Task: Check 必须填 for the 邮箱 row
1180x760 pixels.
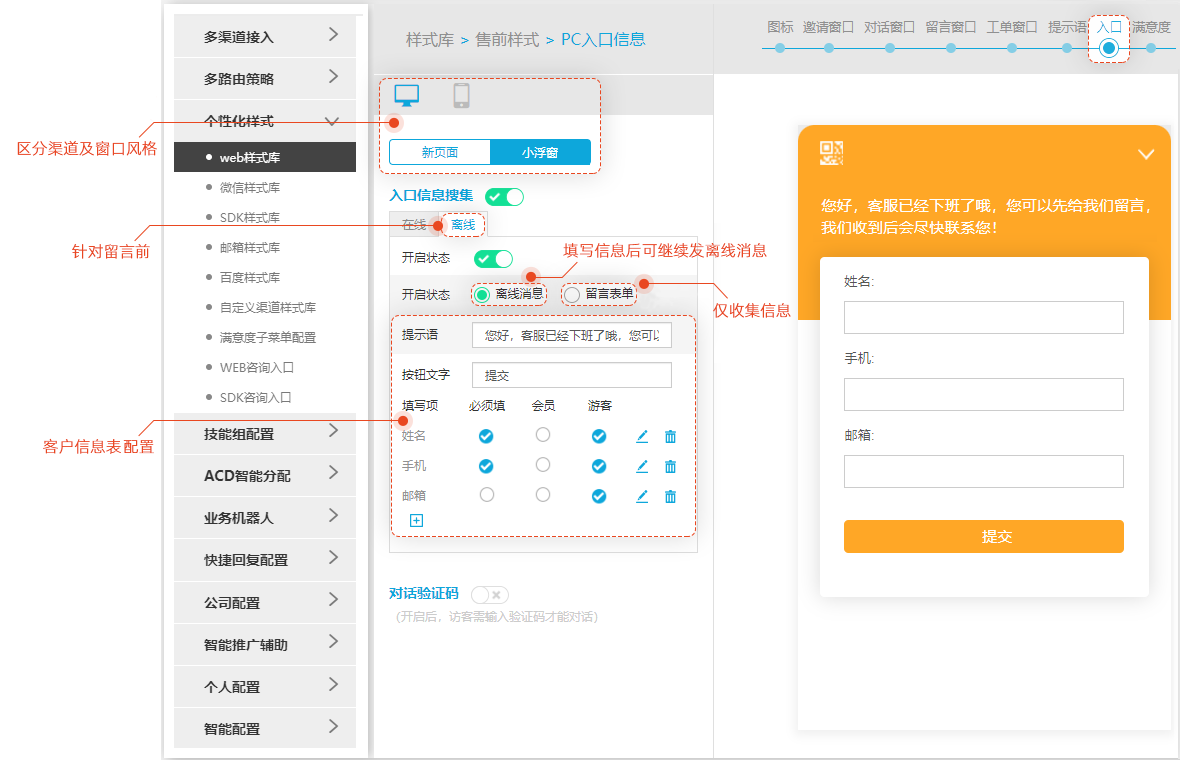Action: [x=486, y=495]
